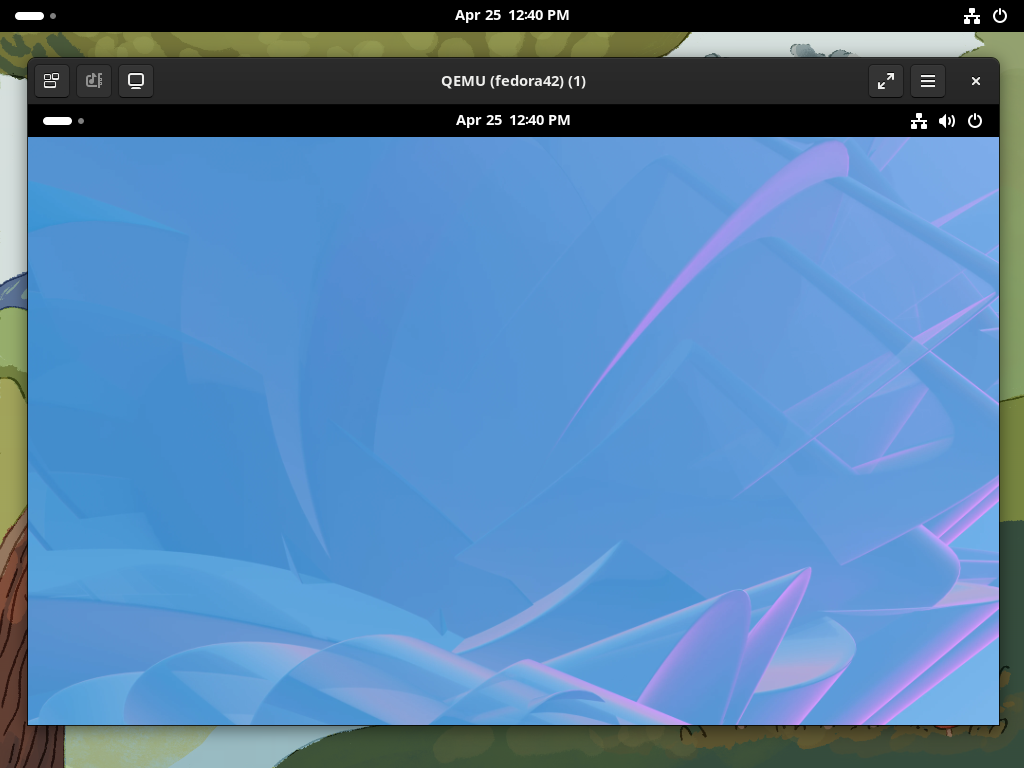Open the remote-viewer displays icon button
The image size is (1024, 768).
click(52, 81)
